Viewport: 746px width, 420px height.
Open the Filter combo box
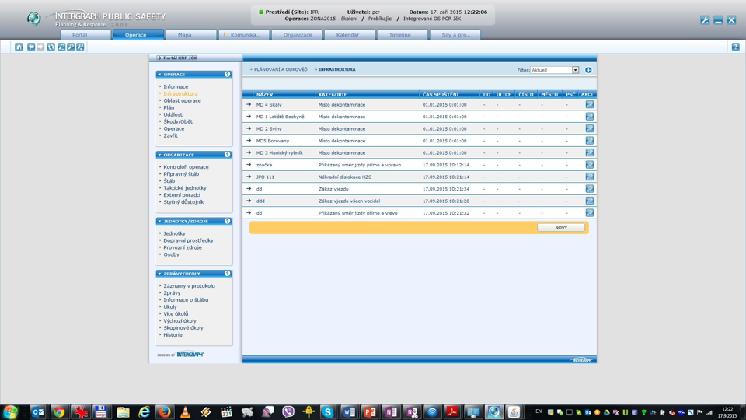click(555, 70)
